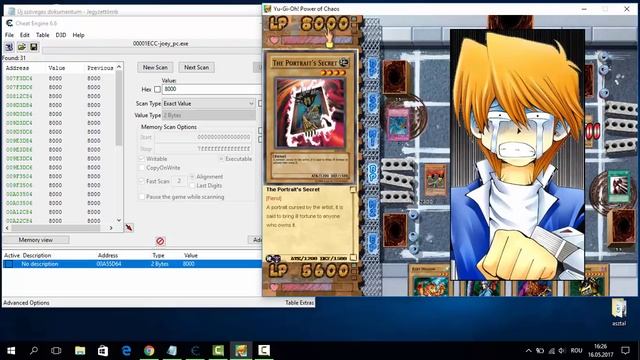This screenshot has height=360, width=640.
Task: Click Fast Scan alignment value field
Action: pos(179,181)
